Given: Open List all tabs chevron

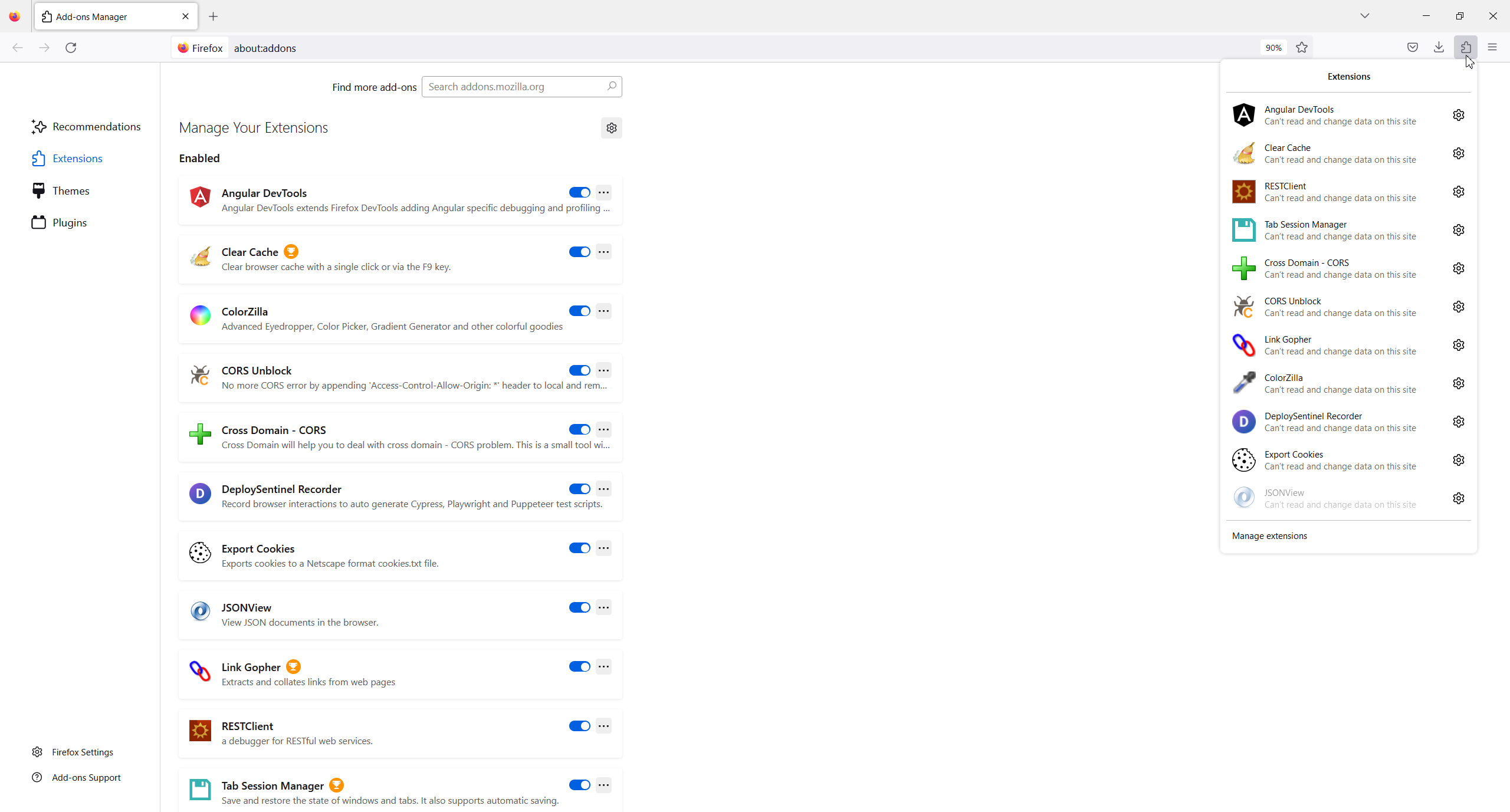Looking at the screenshot, I should (x=1364, y=16).
